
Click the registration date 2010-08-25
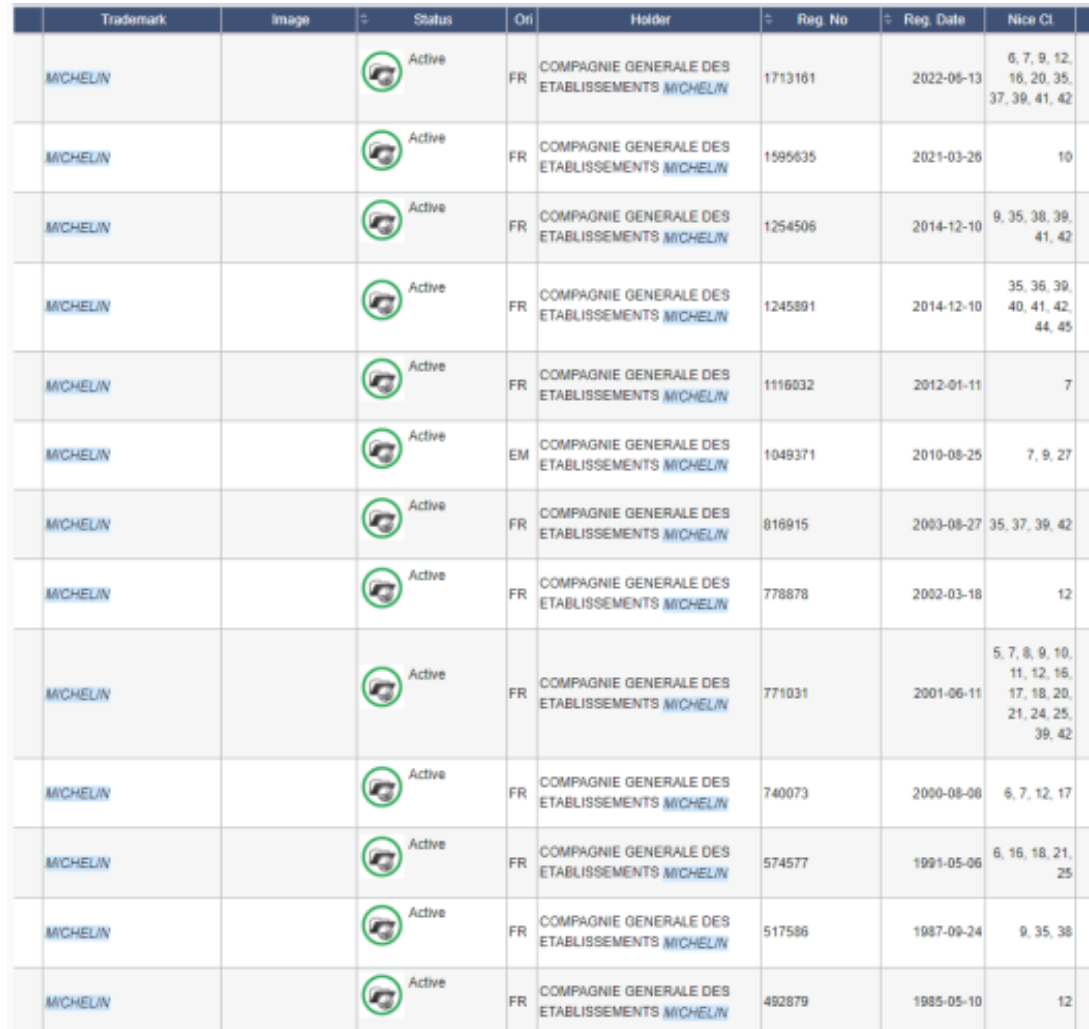point(947,455)
